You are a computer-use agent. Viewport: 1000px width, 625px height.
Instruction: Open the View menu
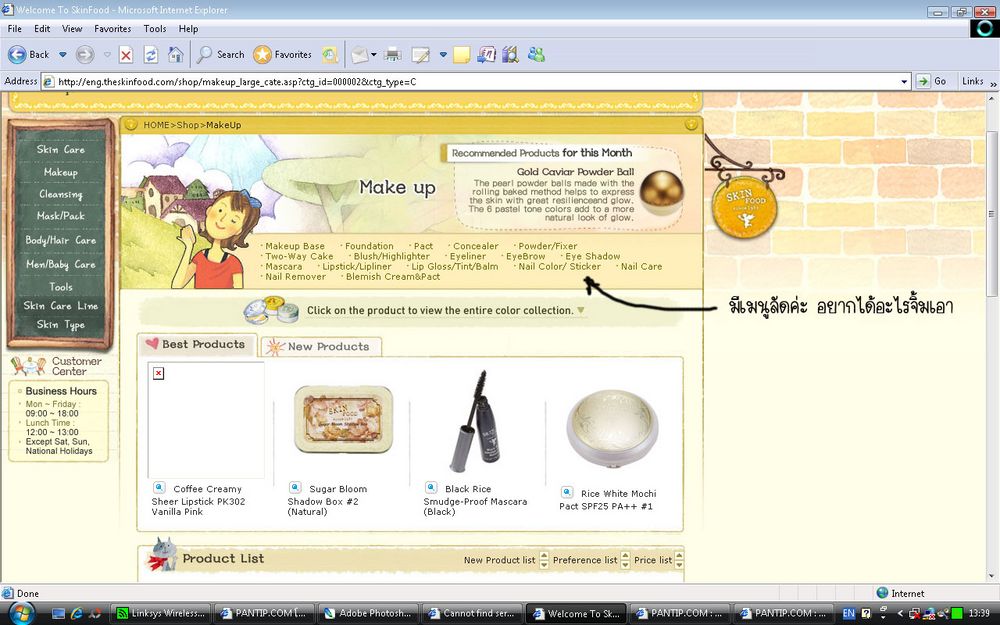72,29
